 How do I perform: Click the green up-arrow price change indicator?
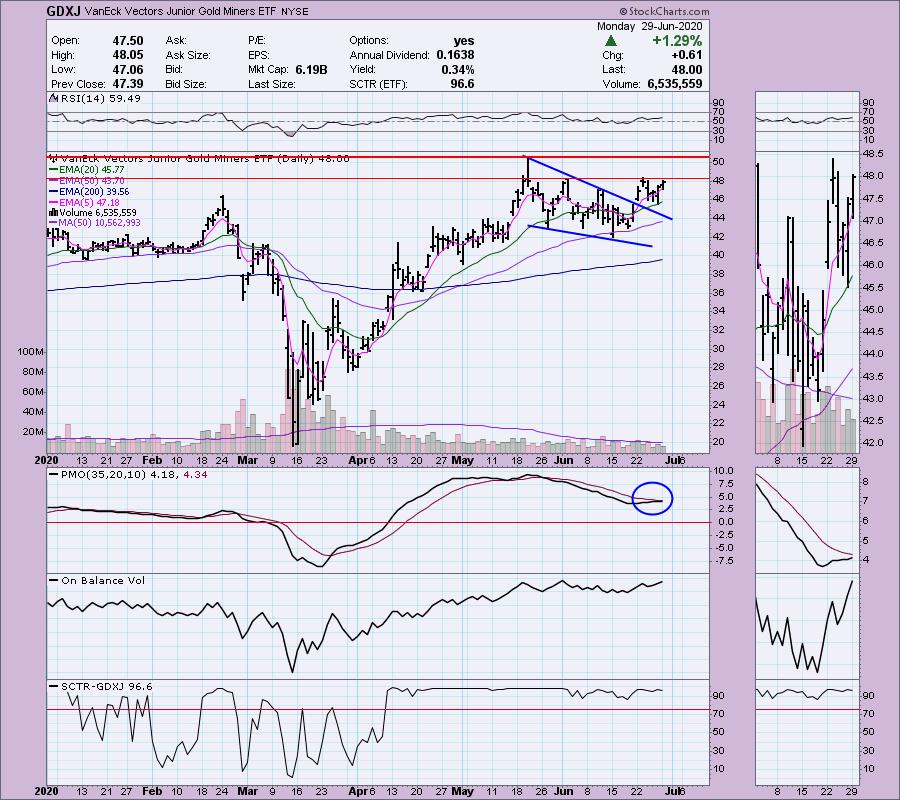[x=611, y=41]
